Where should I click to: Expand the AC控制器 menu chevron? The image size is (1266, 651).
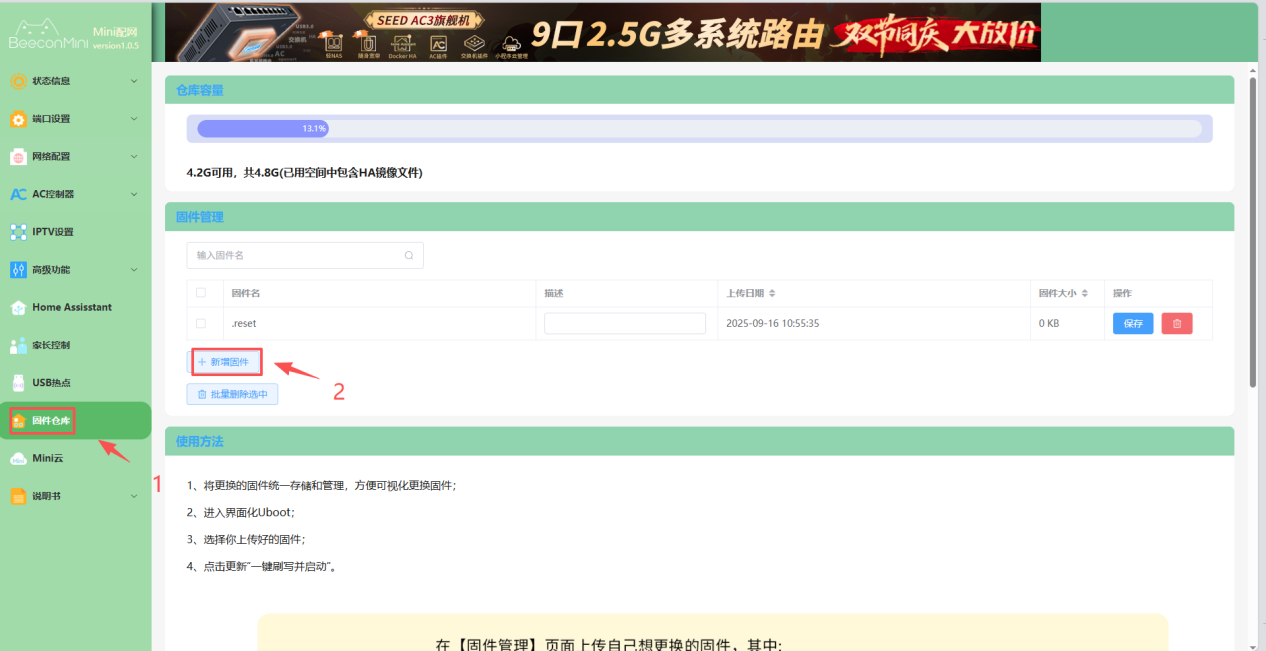[x=134, y=194]
